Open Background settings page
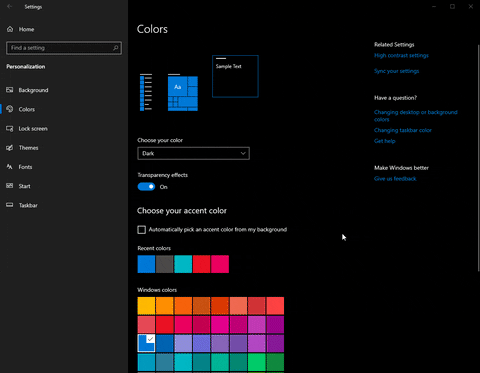Screen dimensions: 480x373 pyautogui.click(x=64, y=90)
